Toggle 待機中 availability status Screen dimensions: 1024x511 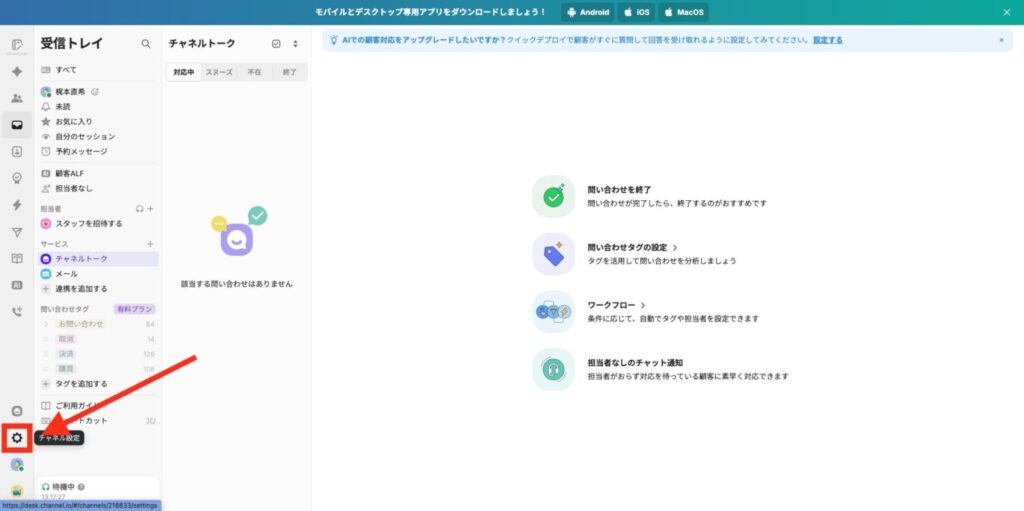[x=63, y=487]
